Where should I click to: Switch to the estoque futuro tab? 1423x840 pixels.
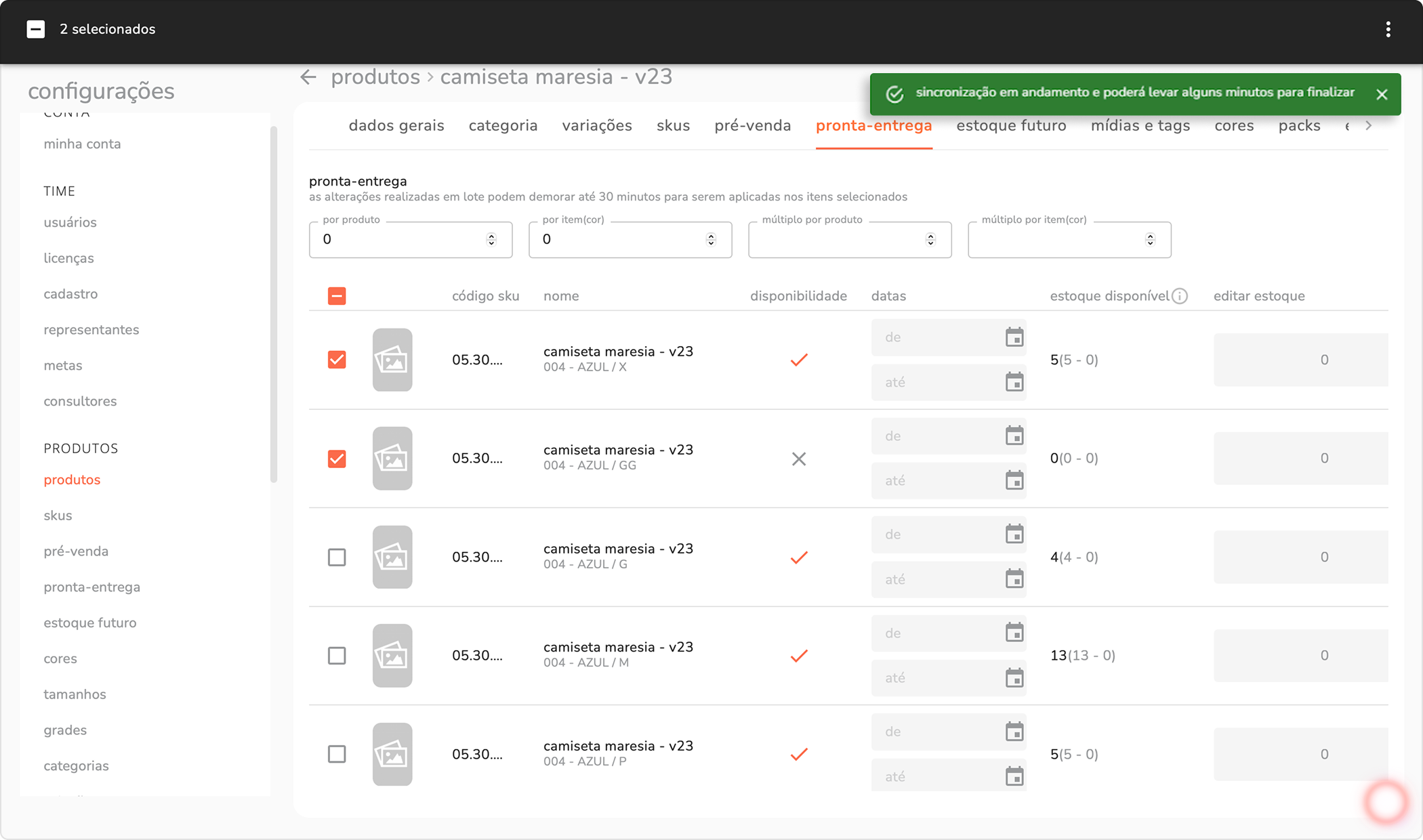pyautogui.click(x=1011, y=126)
